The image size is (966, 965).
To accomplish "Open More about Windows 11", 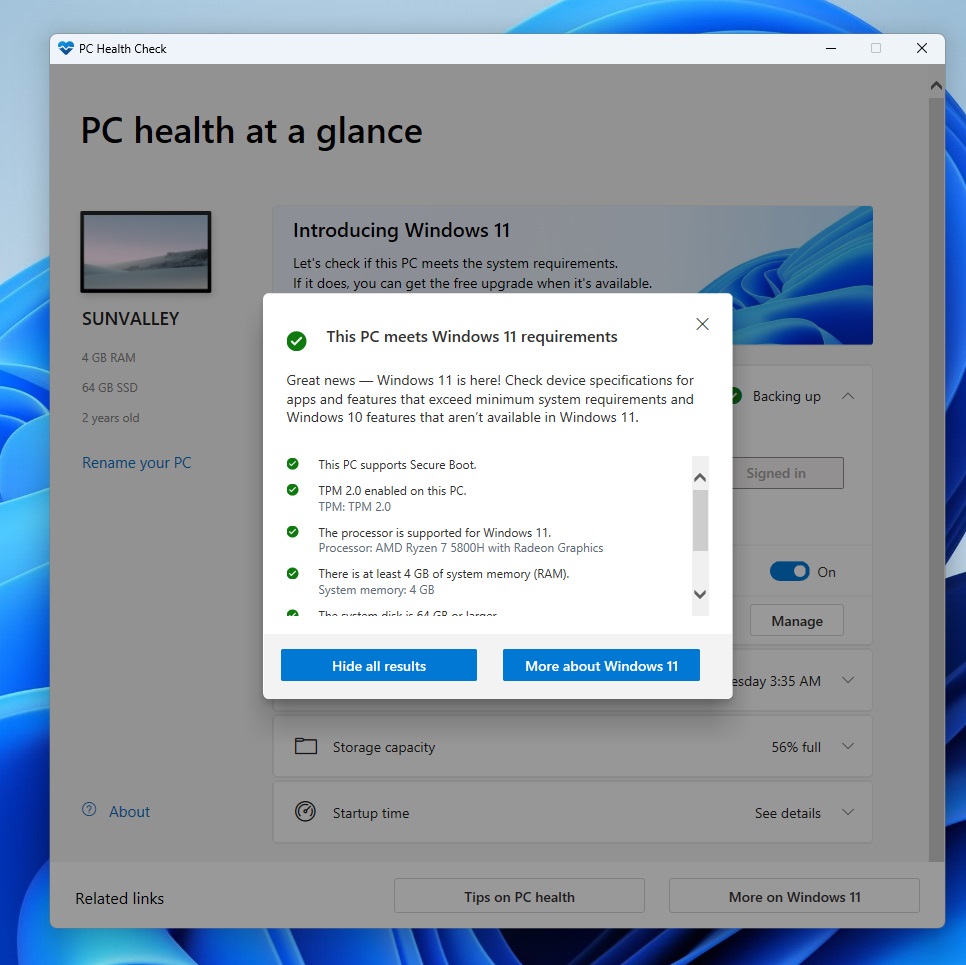I will tap(601, 665).
